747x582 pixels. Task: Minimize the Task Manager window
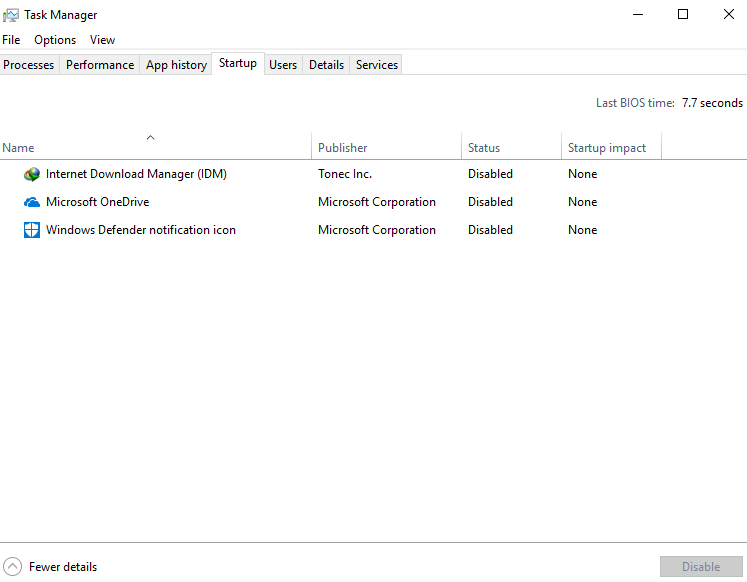[638, 15]
